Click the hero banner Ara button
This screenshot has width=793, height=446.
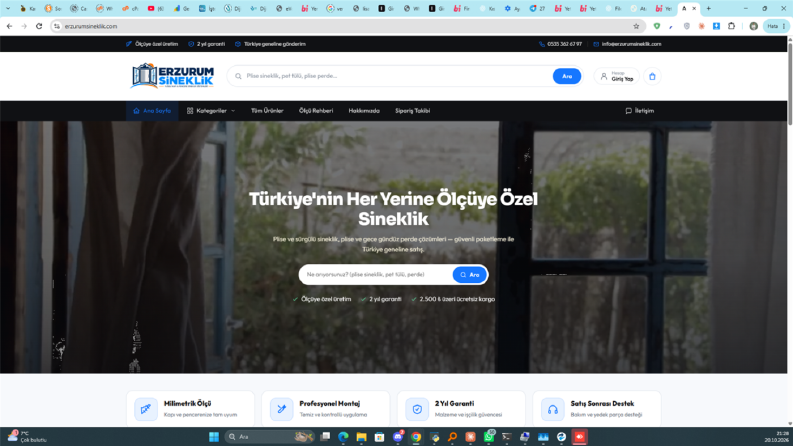[x=470, y=275]
